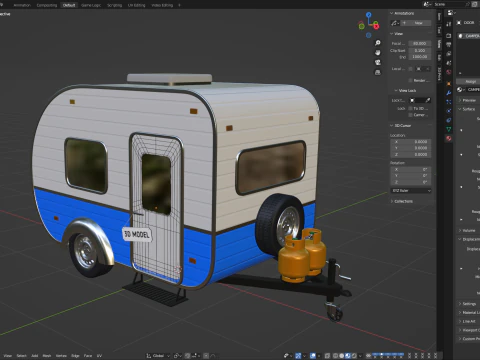This screenshot has width=480, height=360.
Task: Open Output properties tab icon
Action: pos(449,44)
